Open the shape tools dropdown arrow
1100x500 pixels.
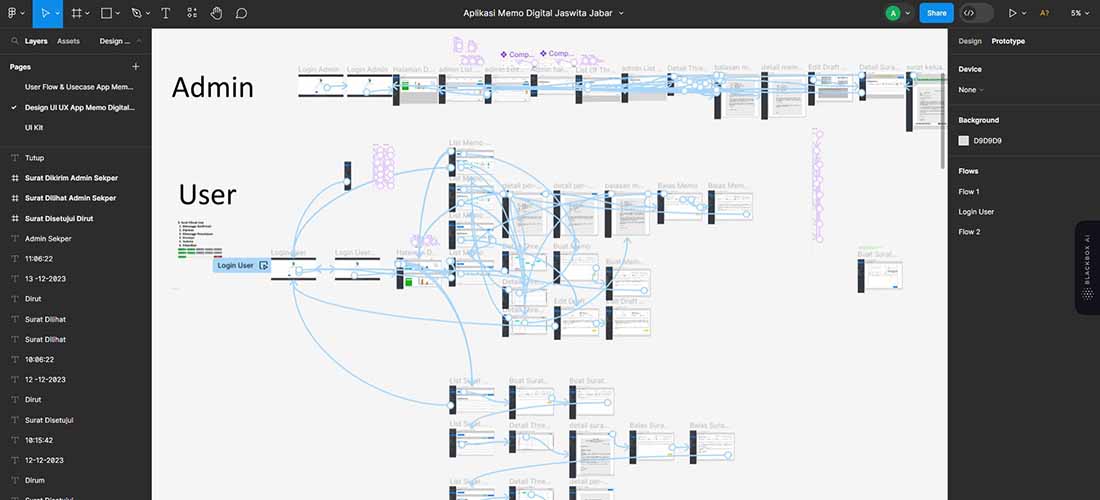[x=118, y=13]
